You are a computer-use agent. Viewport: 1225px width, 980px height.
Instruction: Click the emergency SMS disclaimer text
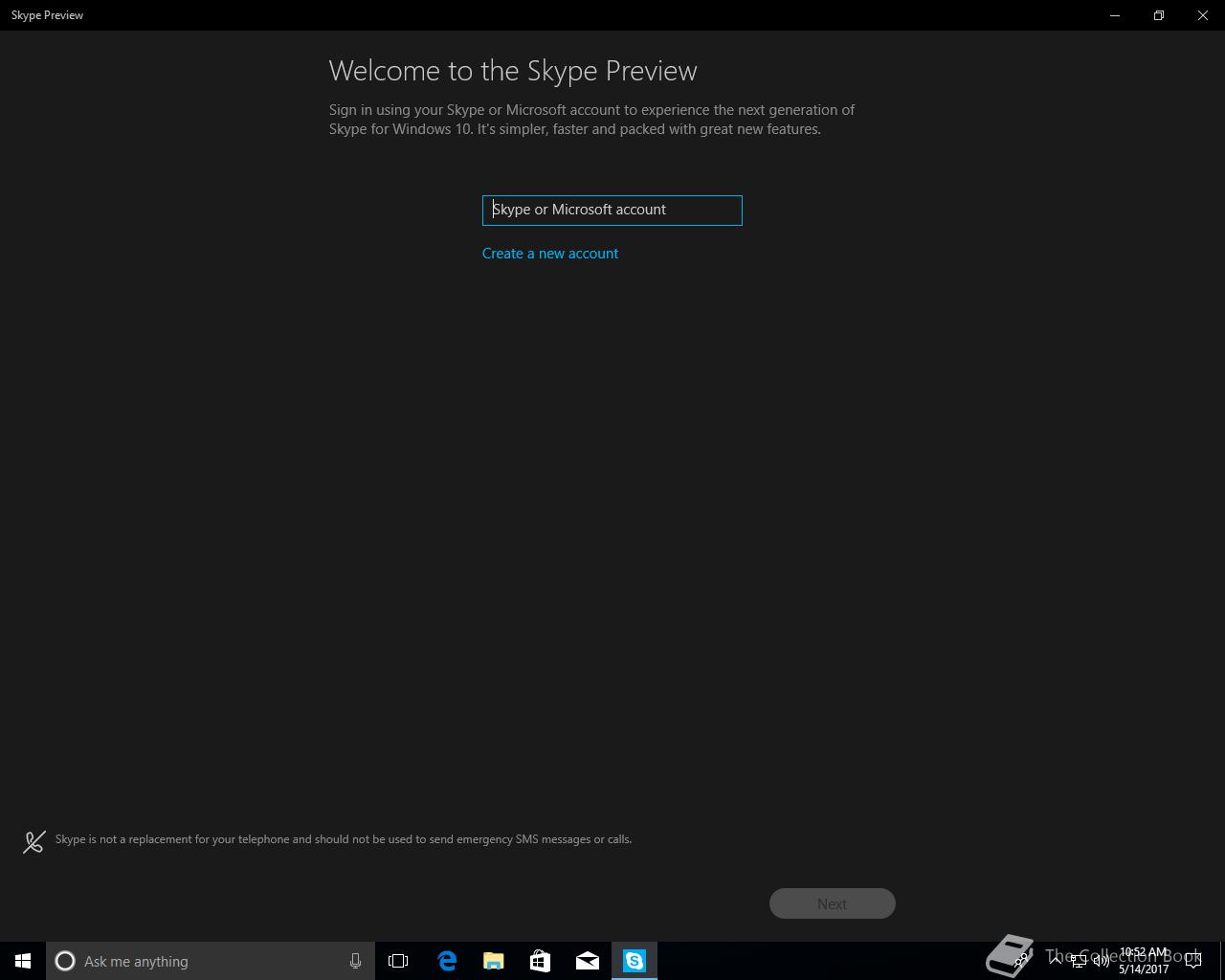click(x=344, y=839)
